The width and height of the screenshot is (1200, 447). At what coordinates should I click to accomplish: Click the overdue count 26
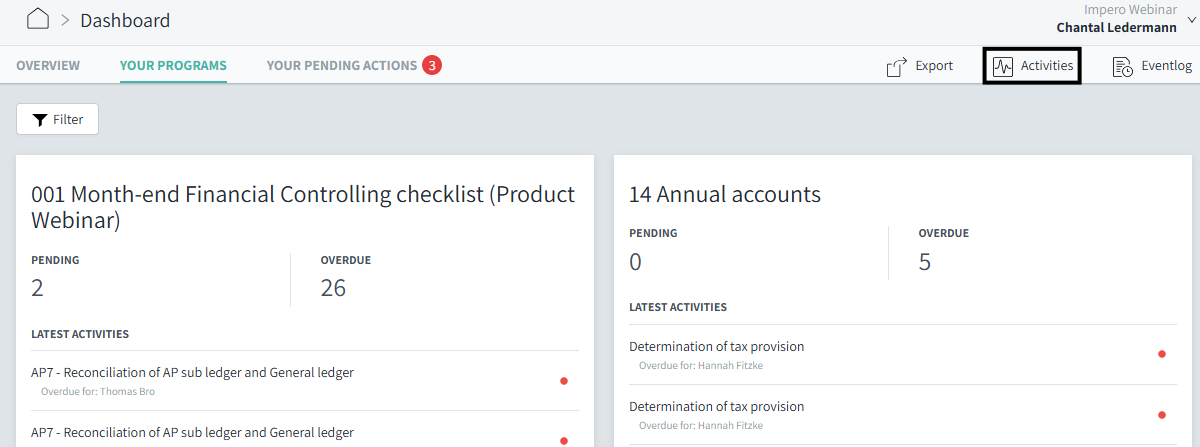[333, 288]
